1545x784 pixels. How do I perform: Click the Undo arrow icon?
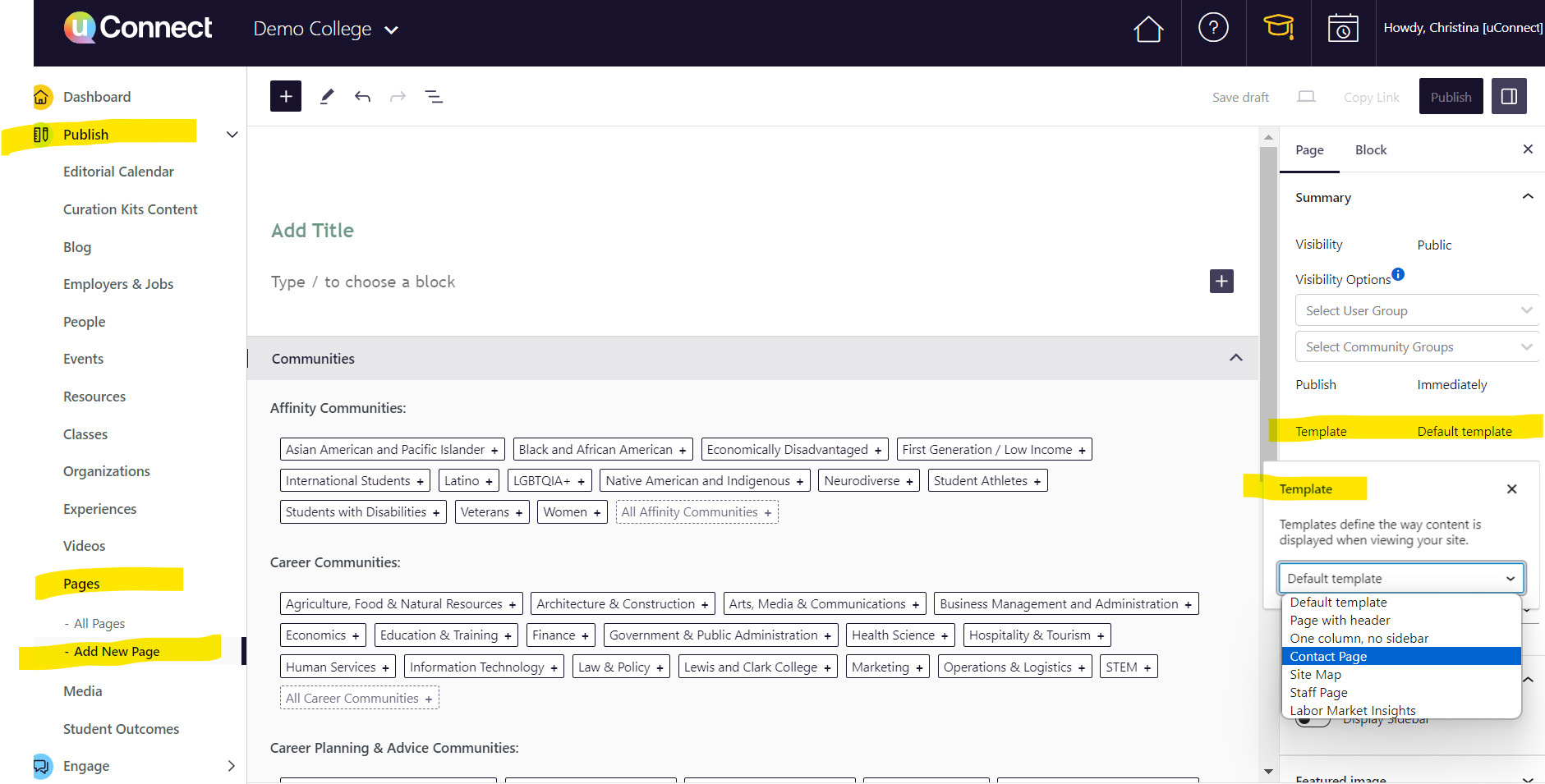[362, 97]
